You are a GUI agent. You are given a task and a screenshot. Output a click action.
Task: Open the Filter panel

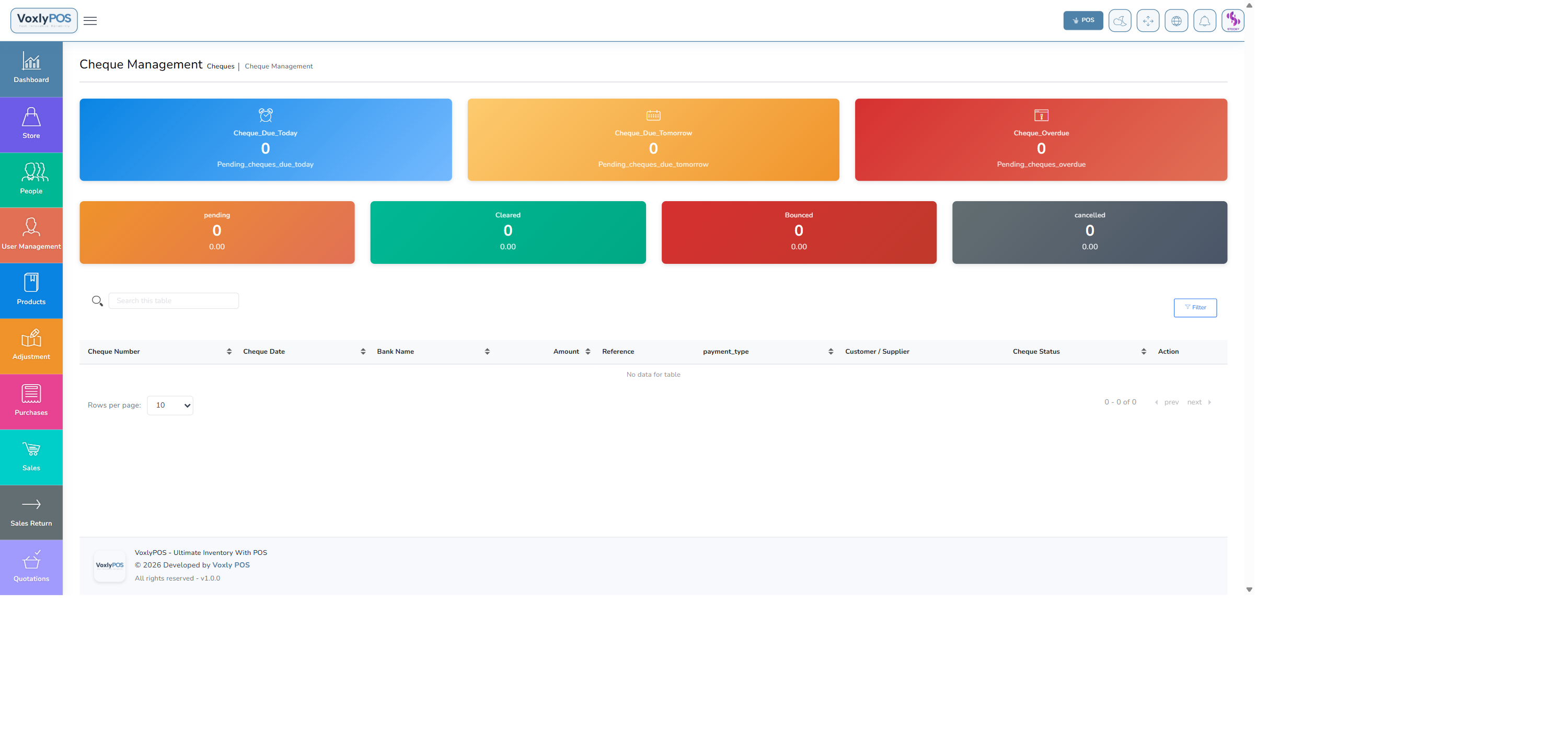[x=1195, y=307]
